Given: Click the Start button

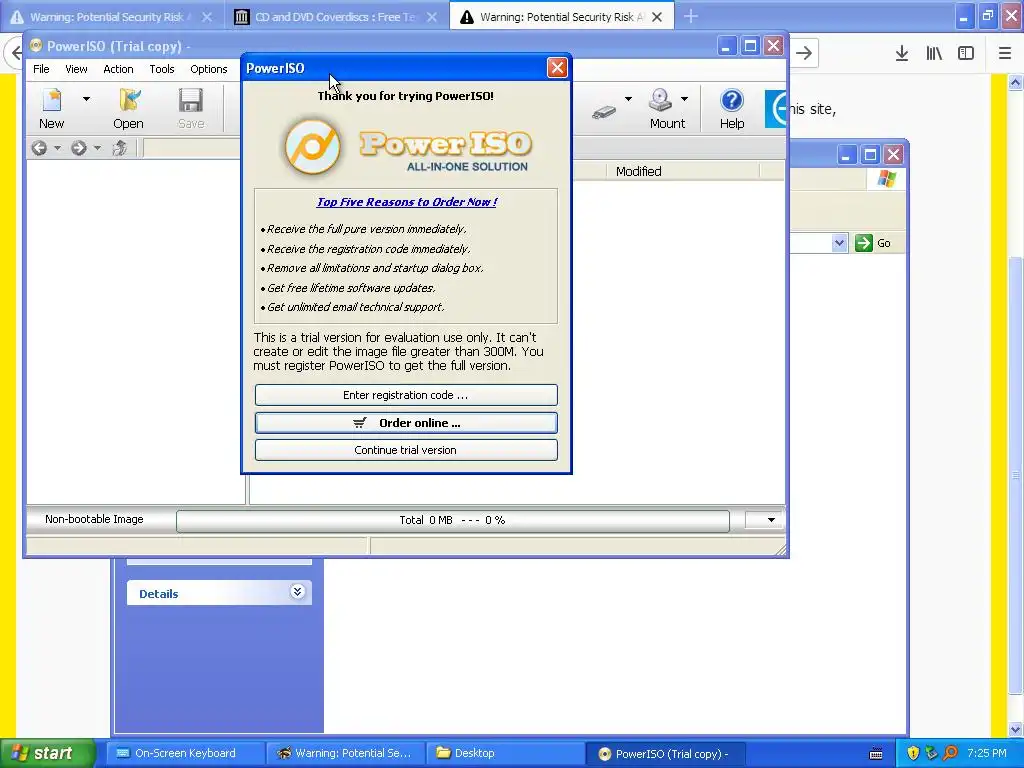Looking at the screenshot, I should (47, 754).
